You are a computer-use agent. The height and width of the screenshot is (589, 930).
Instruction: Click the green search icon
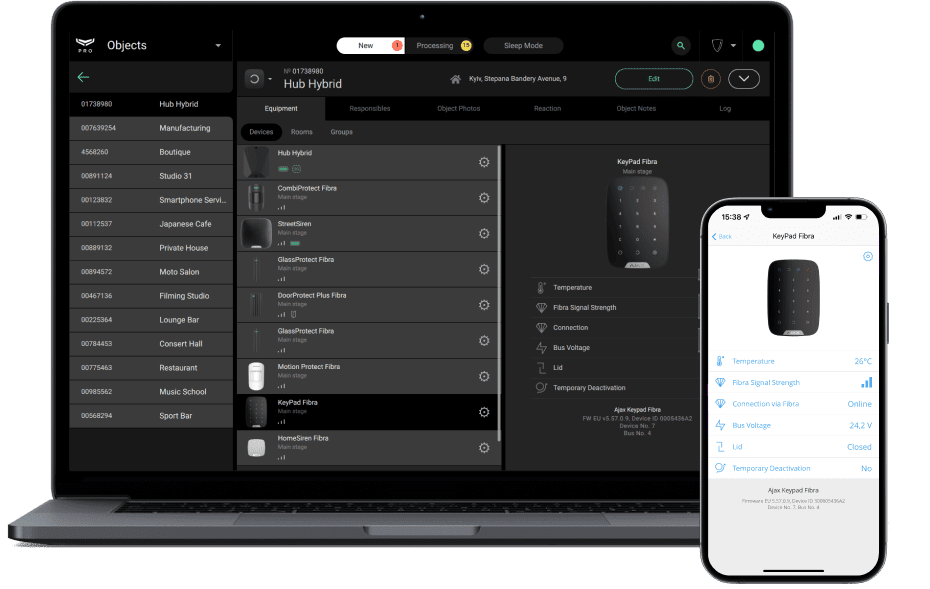(x=681, y=46)
